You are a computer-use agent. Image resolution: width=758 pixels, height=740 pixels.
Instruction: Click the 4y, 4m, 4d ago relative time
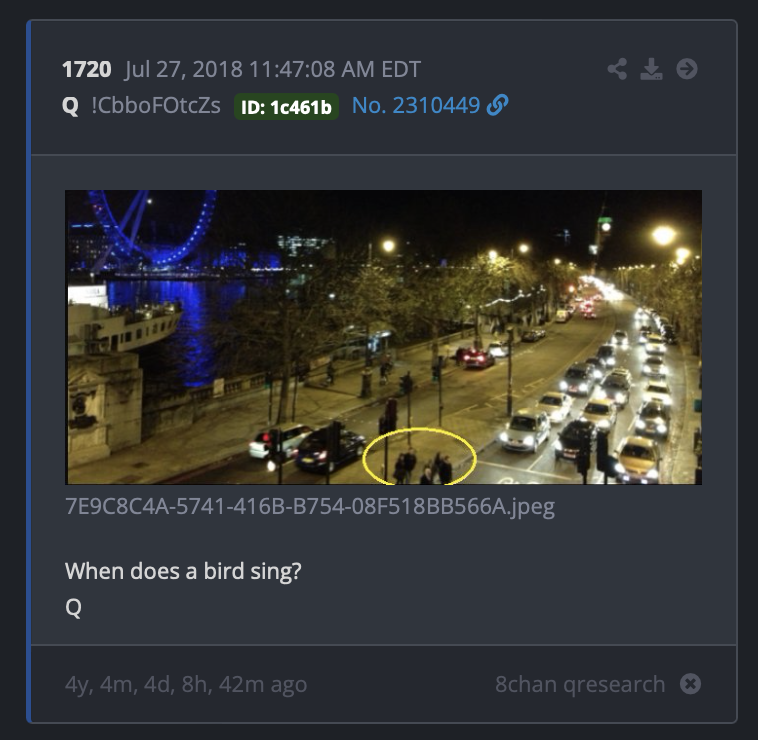pyautogui.click(x=186, y=684)
